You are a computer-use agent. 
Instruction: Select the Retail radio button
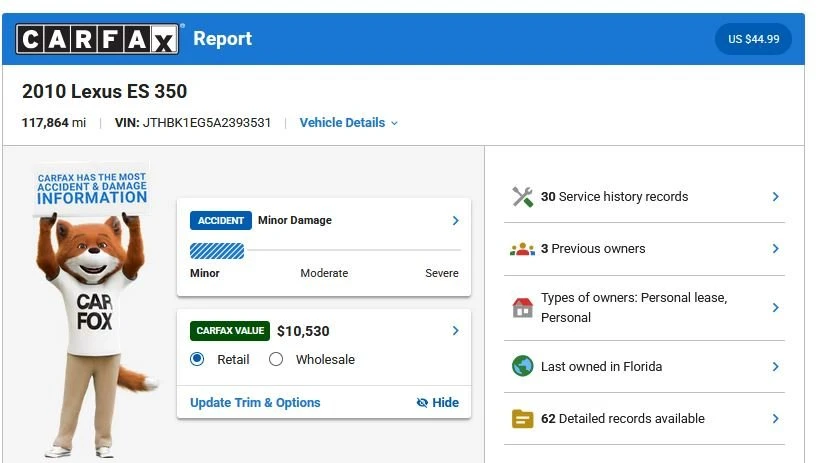point(197,359)
